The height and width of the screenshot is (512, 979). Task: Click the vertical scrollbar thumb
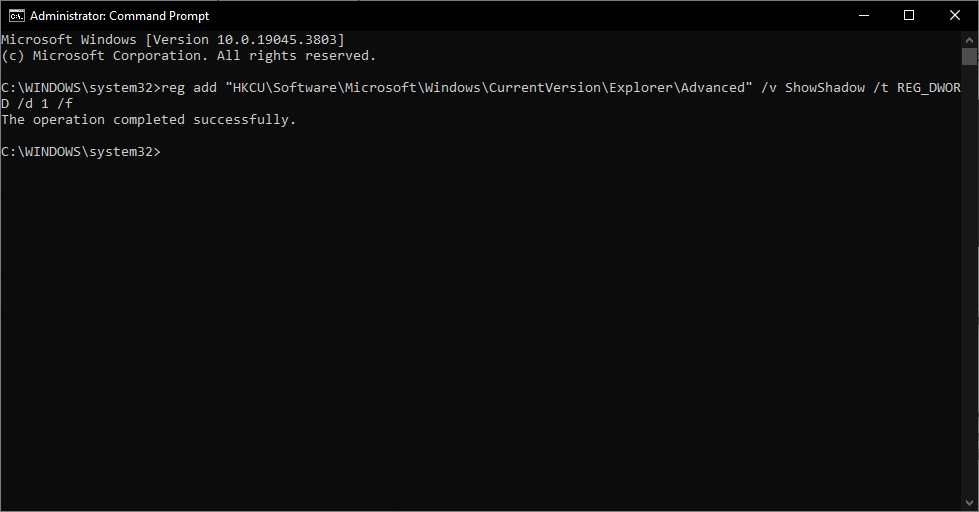(x=969, y=57)
